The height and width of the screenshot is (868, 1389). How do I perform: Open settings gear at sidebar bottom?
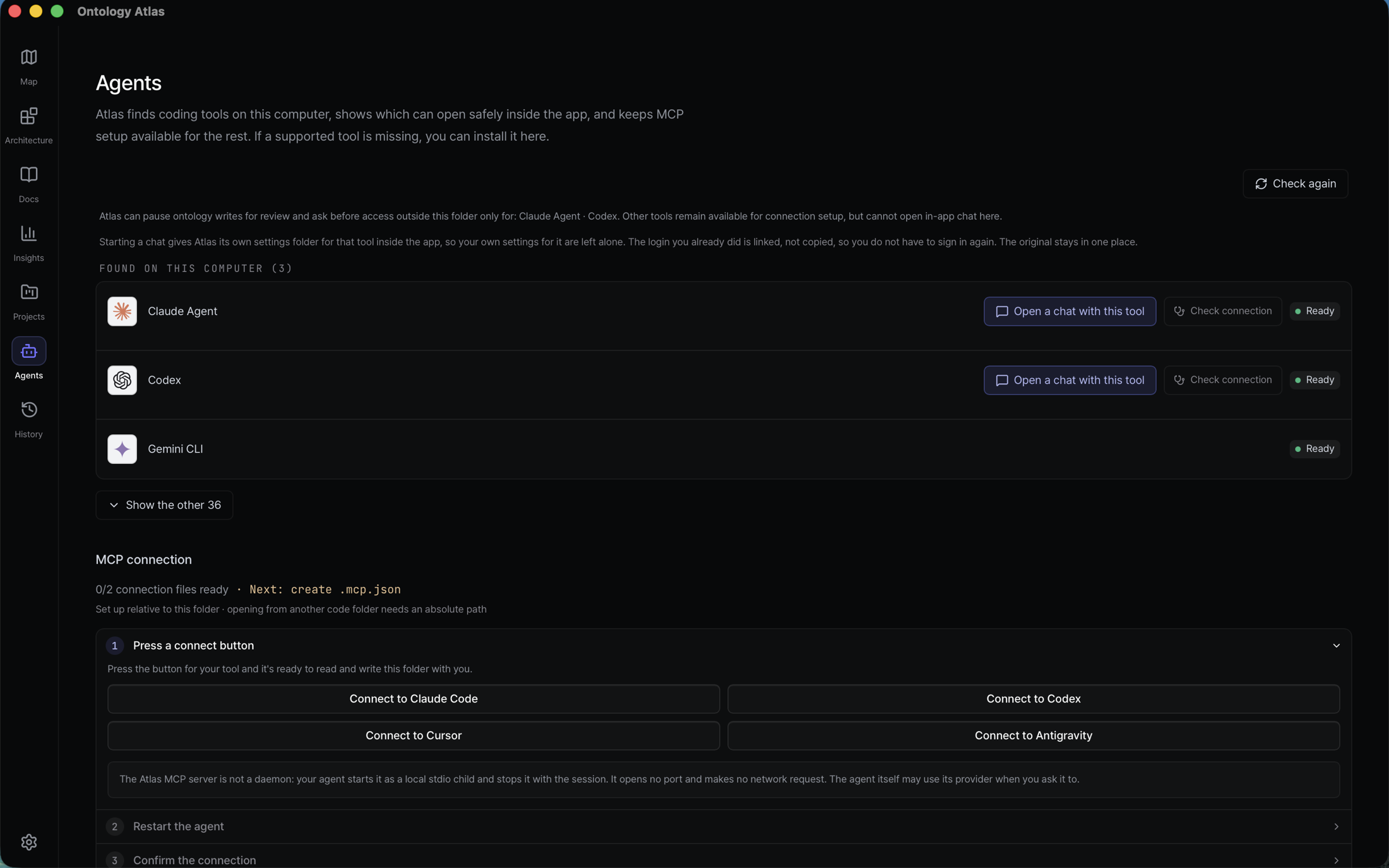pyautogui.click(x=28, y=841)
